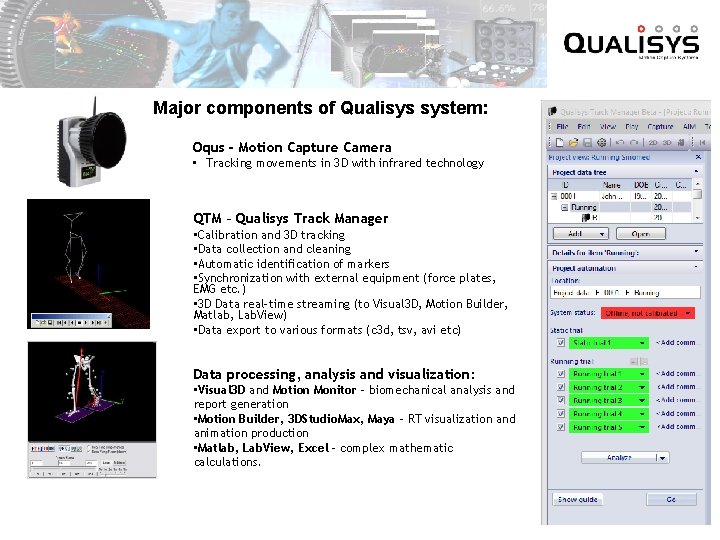
Task: Open the Add dropdown button
Action: pos(580,234)
